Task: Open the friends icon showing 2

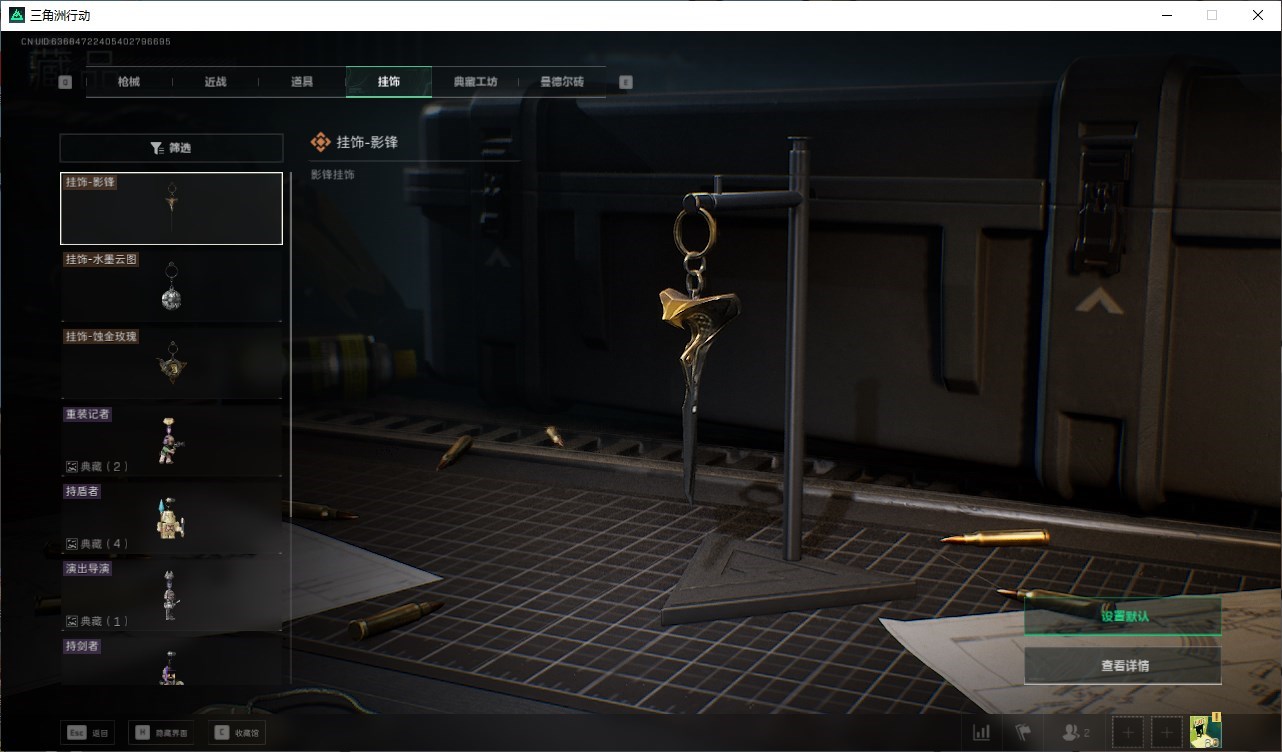Action: (x=1075, y=733)
